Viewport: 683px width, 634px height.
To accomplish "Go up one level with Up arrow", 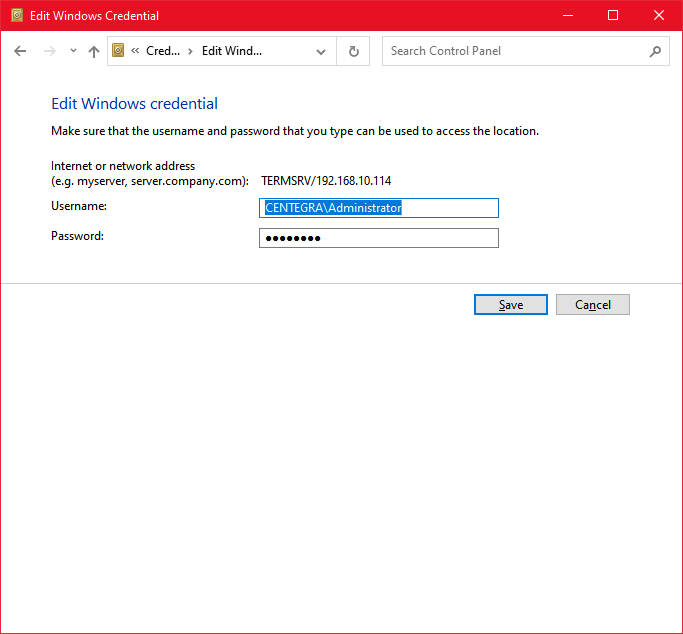I will [x=94, y=51].
